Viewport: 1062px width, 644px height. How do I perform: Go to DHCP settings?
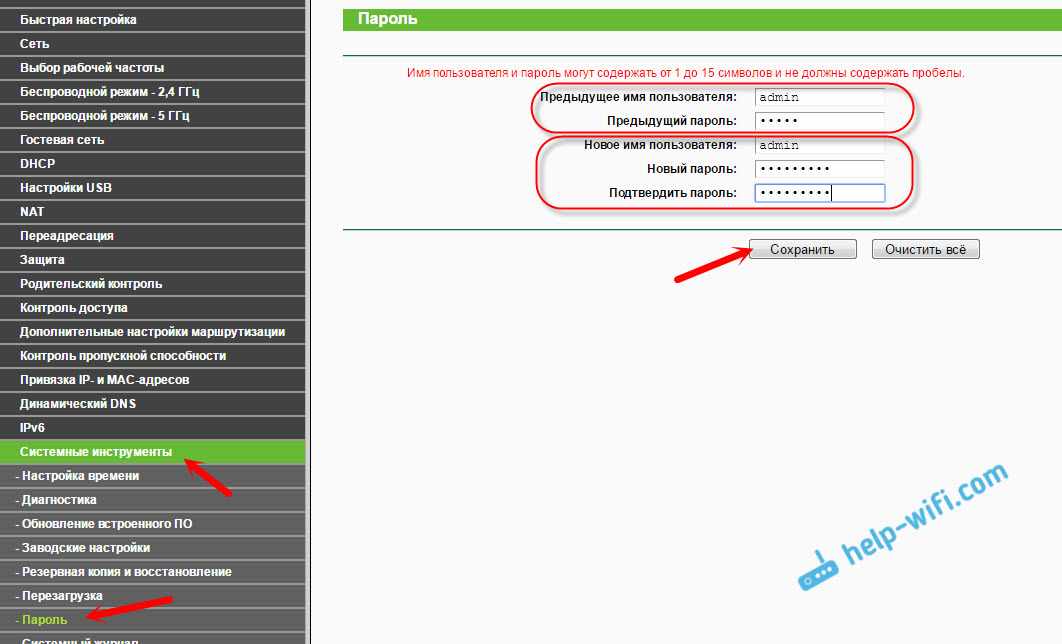coord(38,164)
